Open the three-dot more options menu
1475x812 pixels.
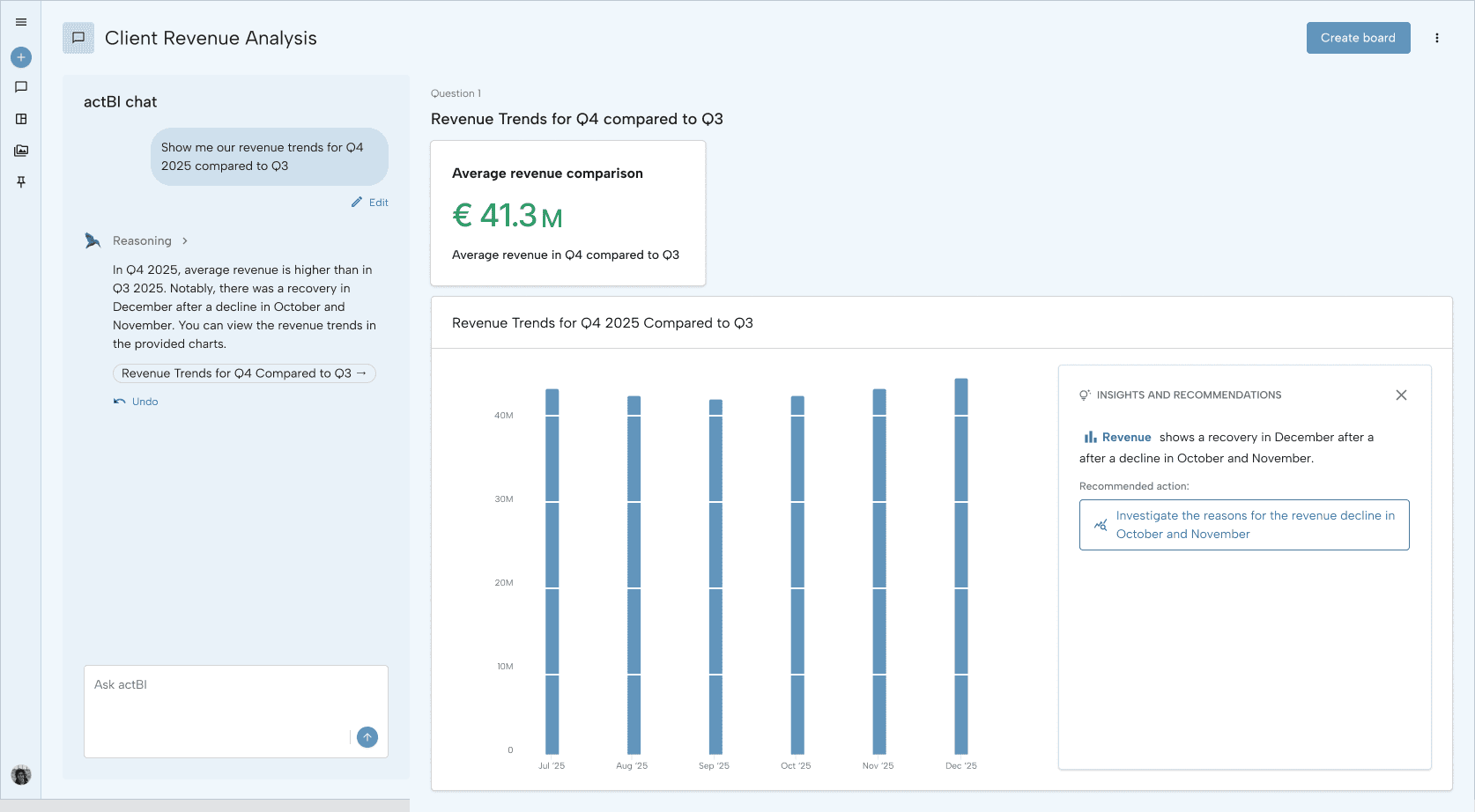coord(1437,38)
